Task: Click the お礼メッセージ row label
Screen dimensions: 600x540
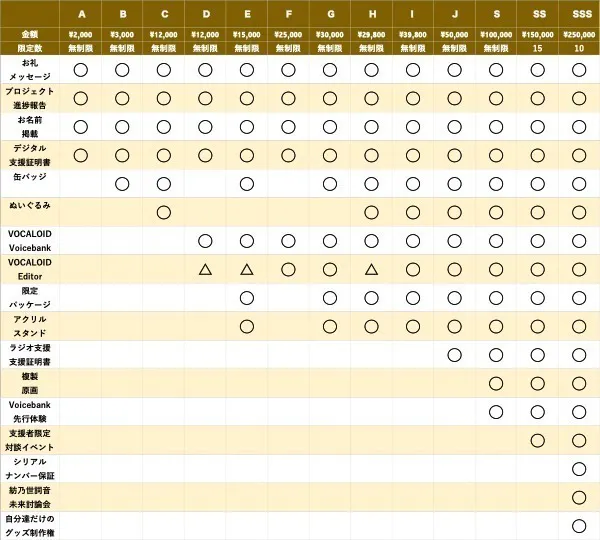Action: coord(30,69)
